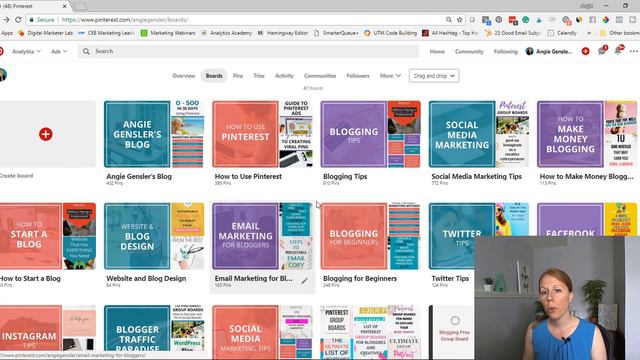Screen dimensions: 640x360
Task: Click Angie Gensler profile avatar in header
Action: click(530, 51)
